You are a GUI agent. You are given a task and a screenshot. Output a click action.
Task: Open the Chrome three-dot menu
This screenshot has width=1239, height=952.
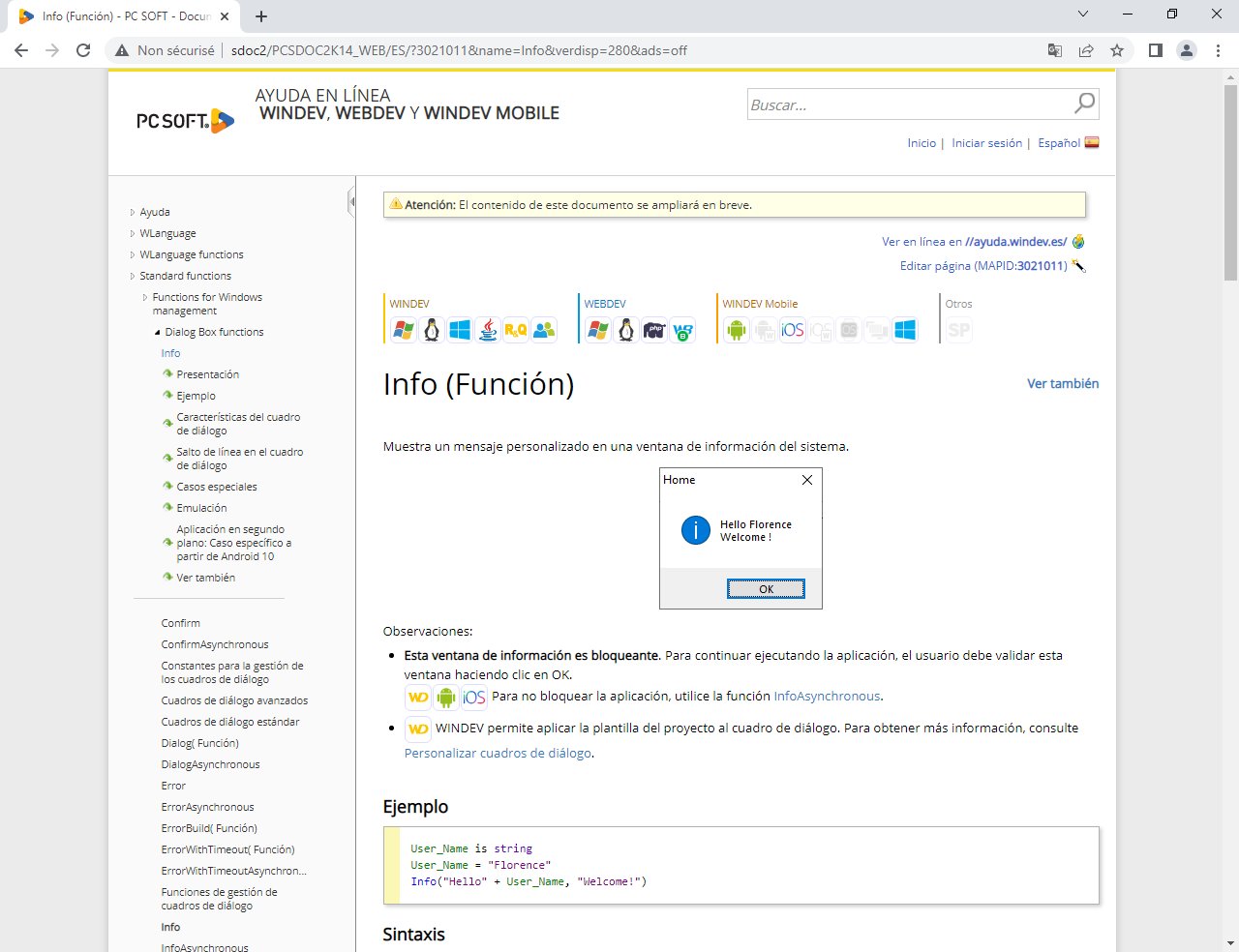(1218, 50)
